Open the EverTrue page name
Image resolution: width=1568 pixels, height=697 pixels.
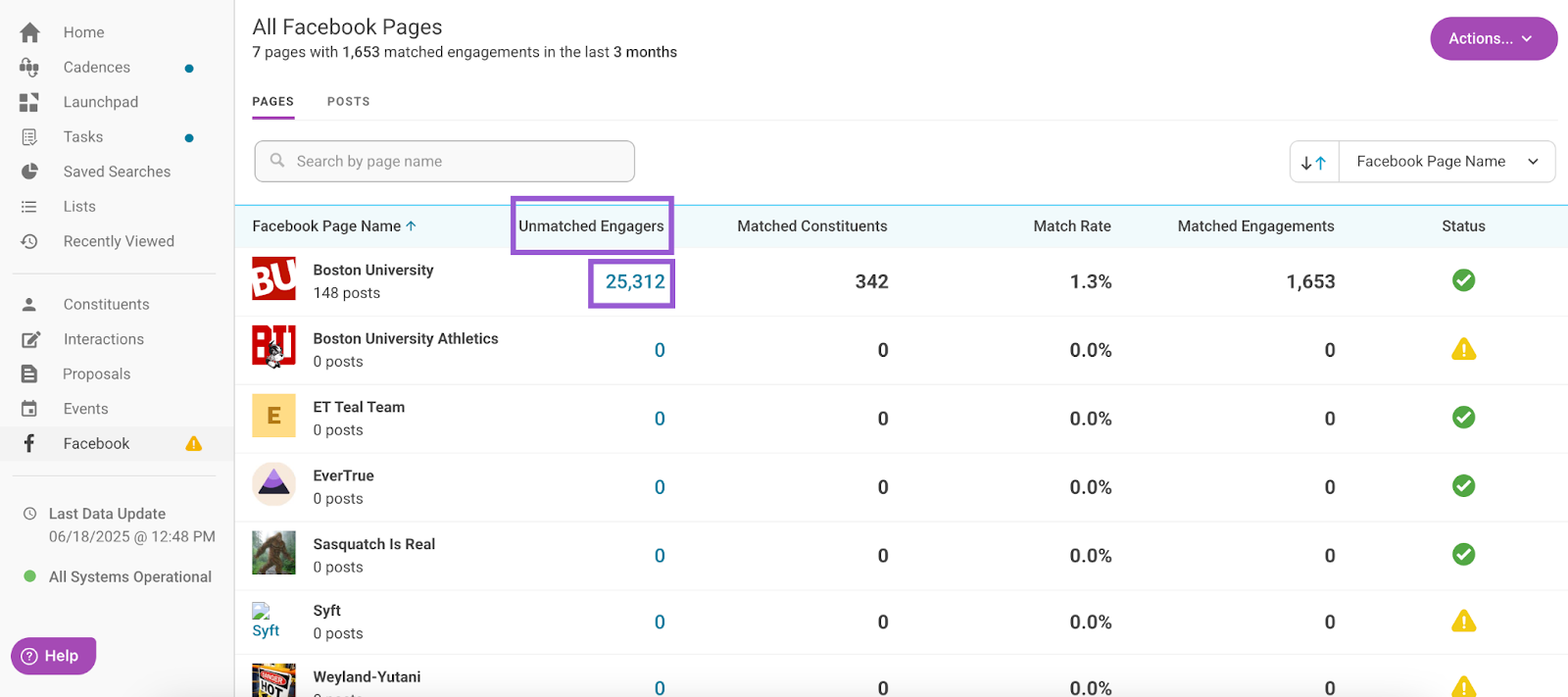343,475
